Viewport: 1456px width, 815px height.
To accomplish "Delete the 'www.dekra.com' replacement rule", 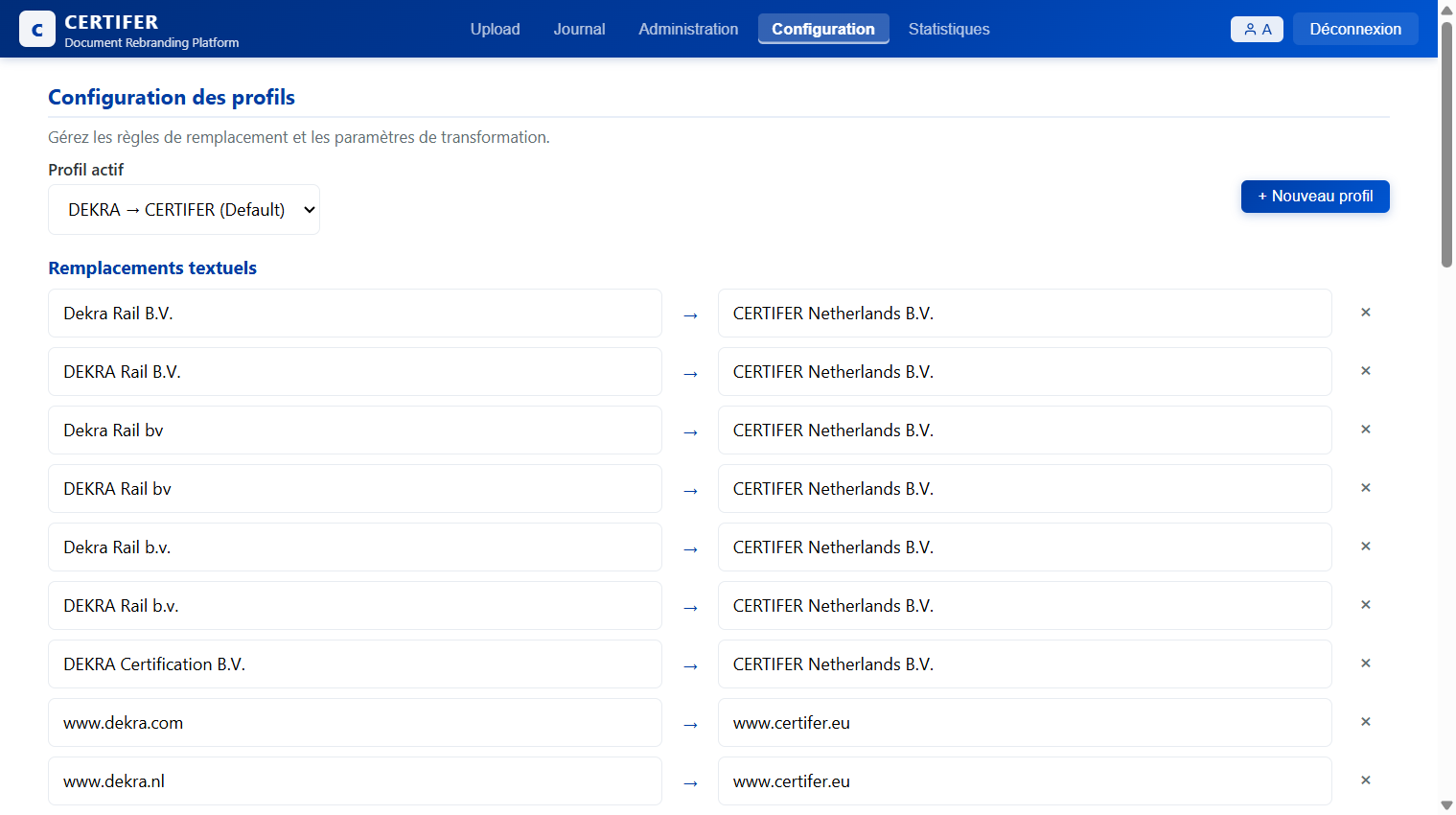I will point(1365,722).
